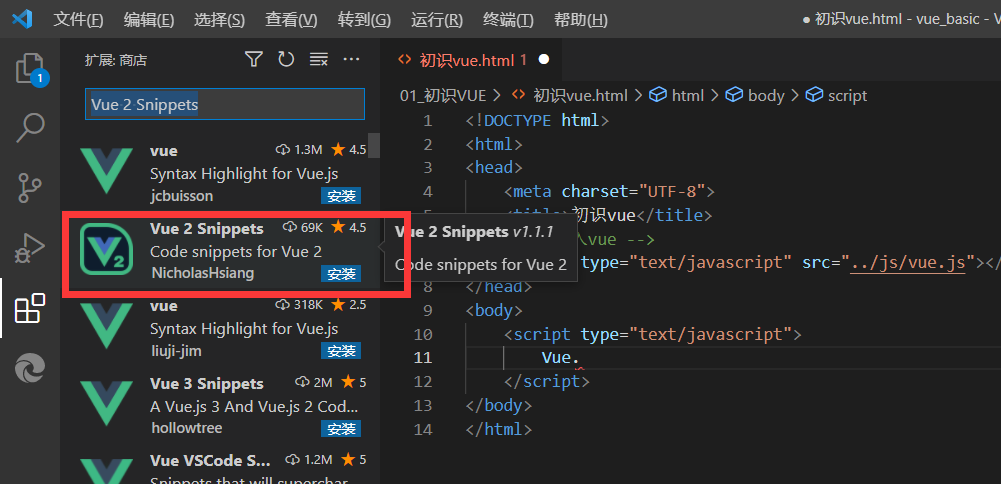
Task: Open the Search view icon
Action: [x=30, y=128]
